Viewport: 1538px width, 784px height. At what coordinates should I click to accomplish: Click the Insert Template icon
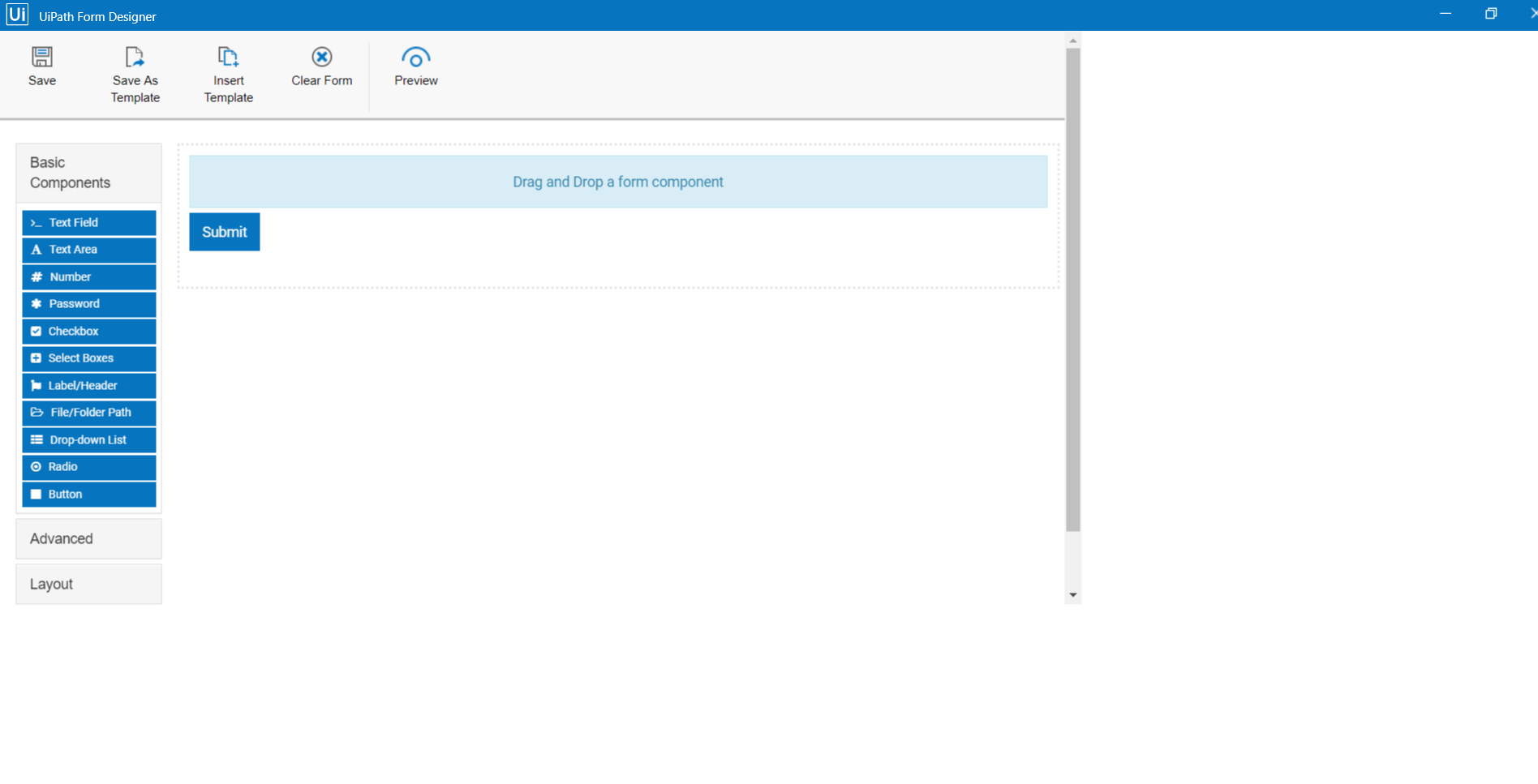tap(228, 57)
